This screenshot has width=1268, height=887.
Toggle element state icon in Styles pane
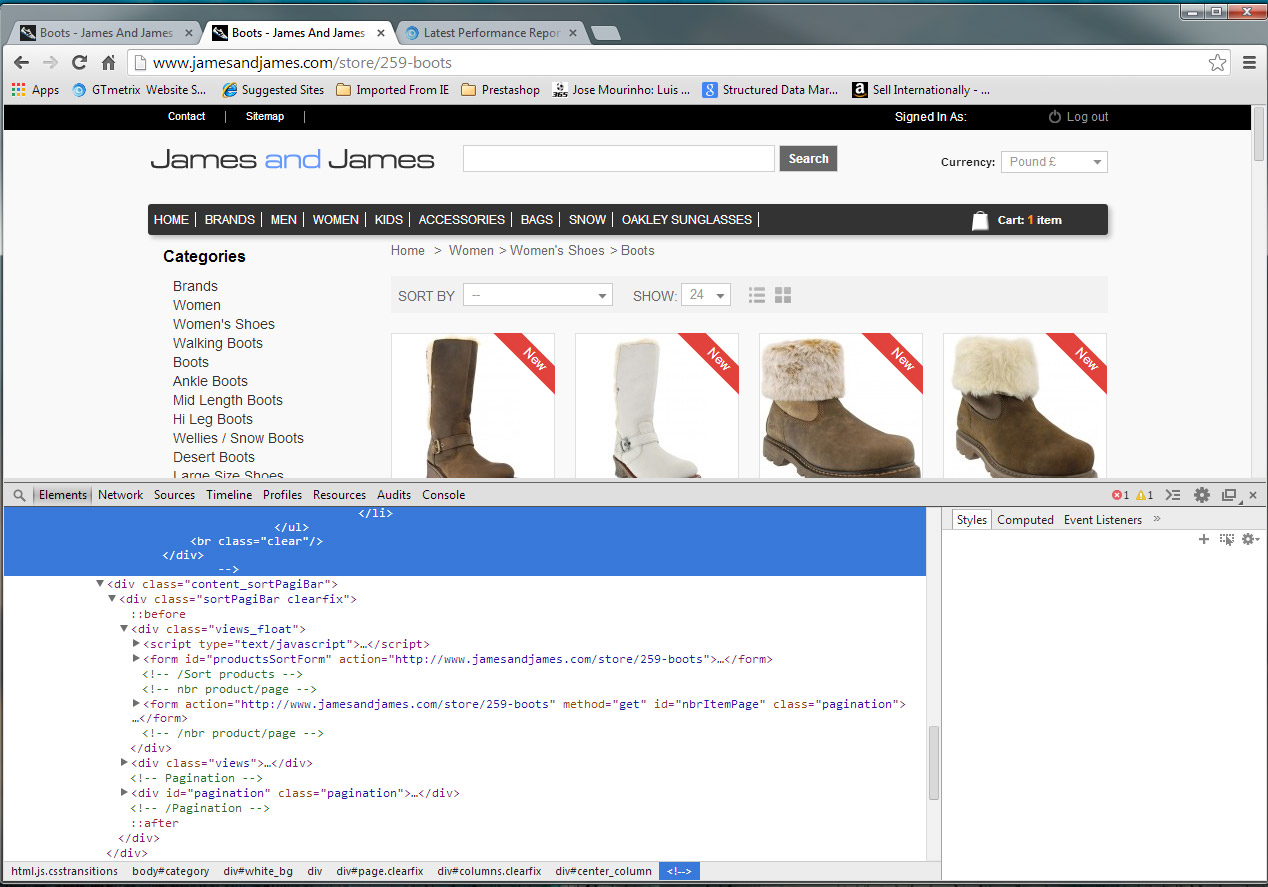pos(1226,540)
